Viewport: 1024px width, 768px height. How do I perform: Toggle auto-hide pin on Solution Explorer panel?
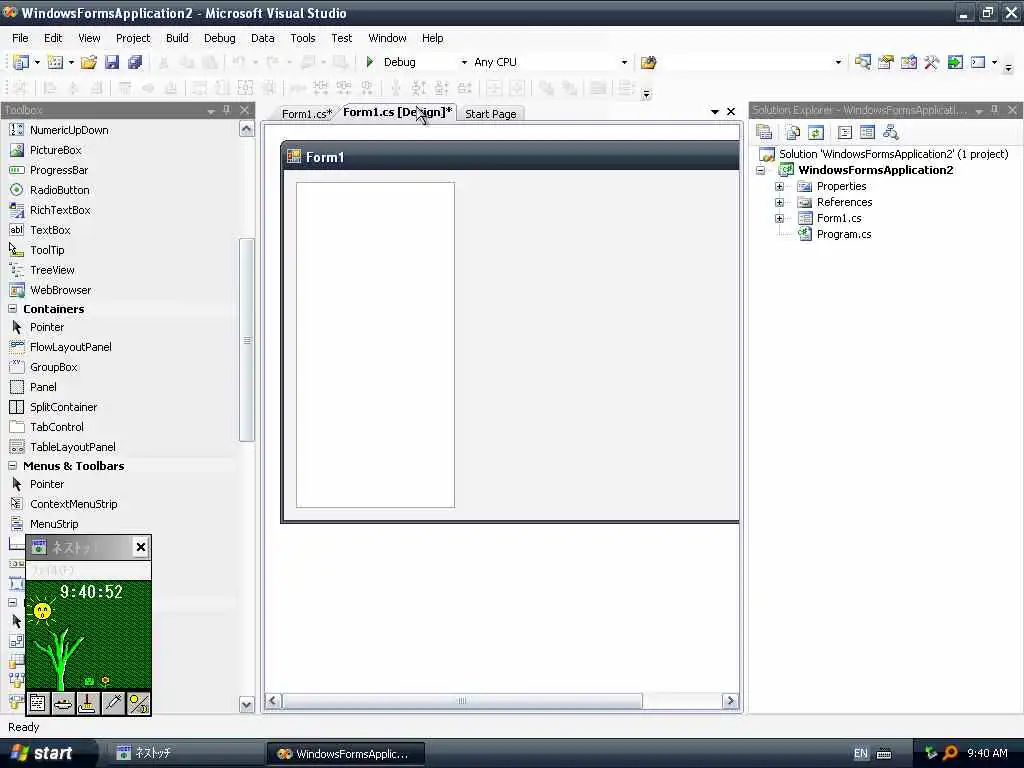click(x=995, y=110)
